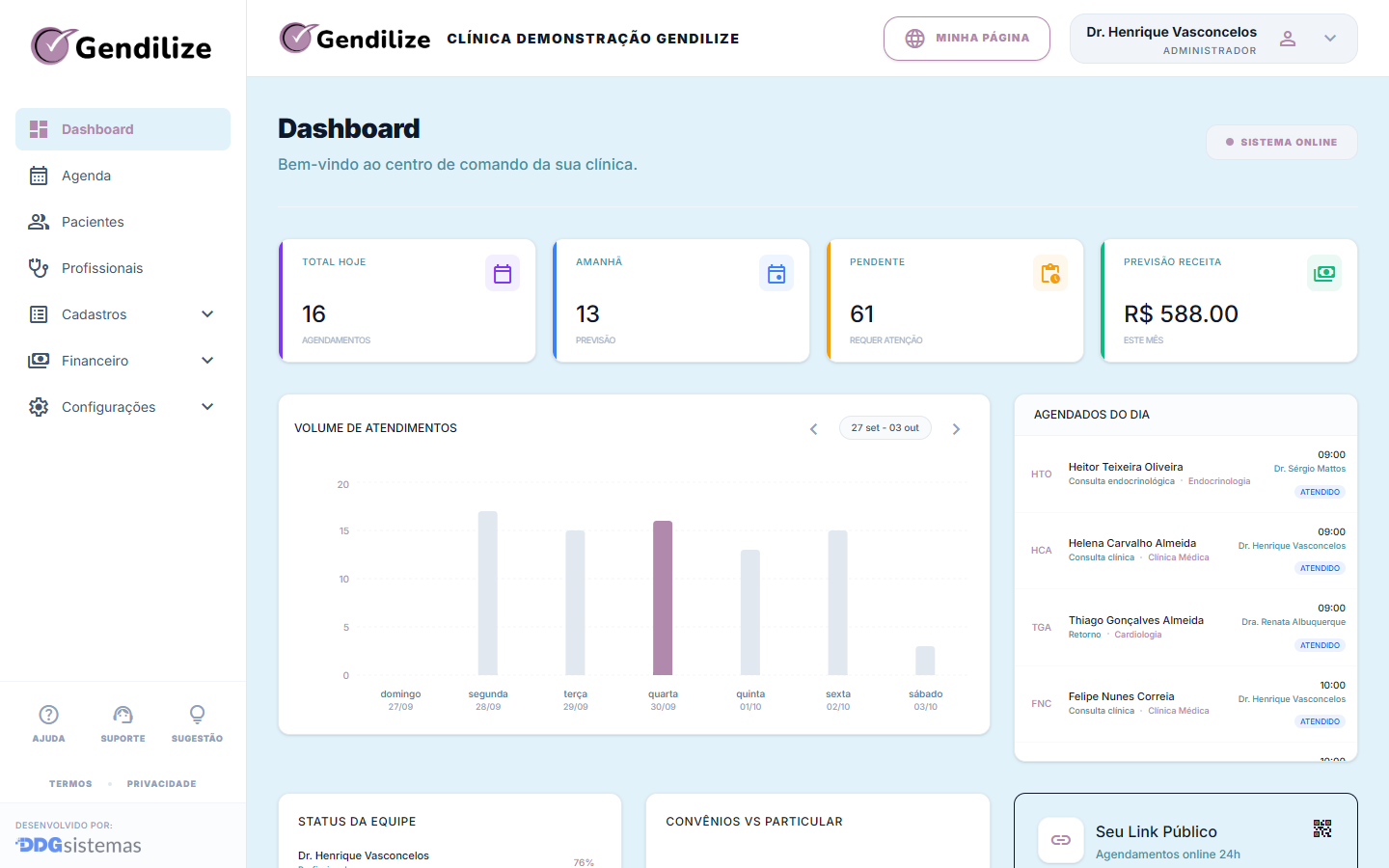The image size is (1389, 868).
Task: Open Ajuda question mark icon
Action: tap(48, 715)
